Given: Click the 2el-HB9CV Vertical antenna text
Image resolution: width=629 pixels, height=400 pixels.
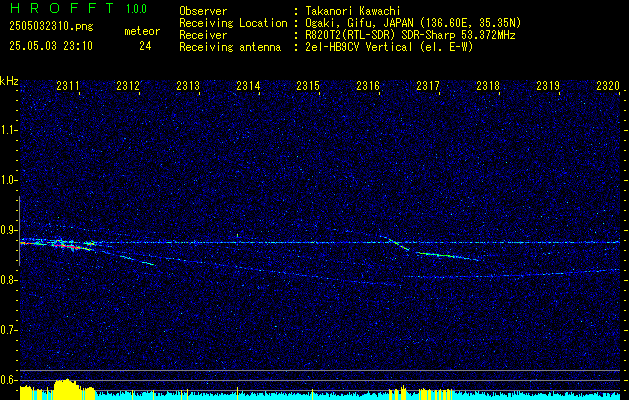Looking at the screenshot, I should 389,47.
